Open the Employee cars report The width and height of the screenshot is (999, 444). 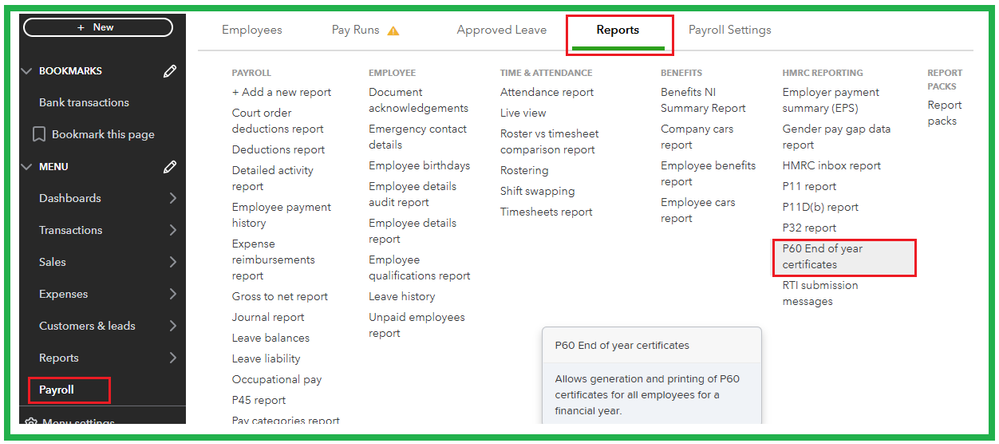(698, 210)
